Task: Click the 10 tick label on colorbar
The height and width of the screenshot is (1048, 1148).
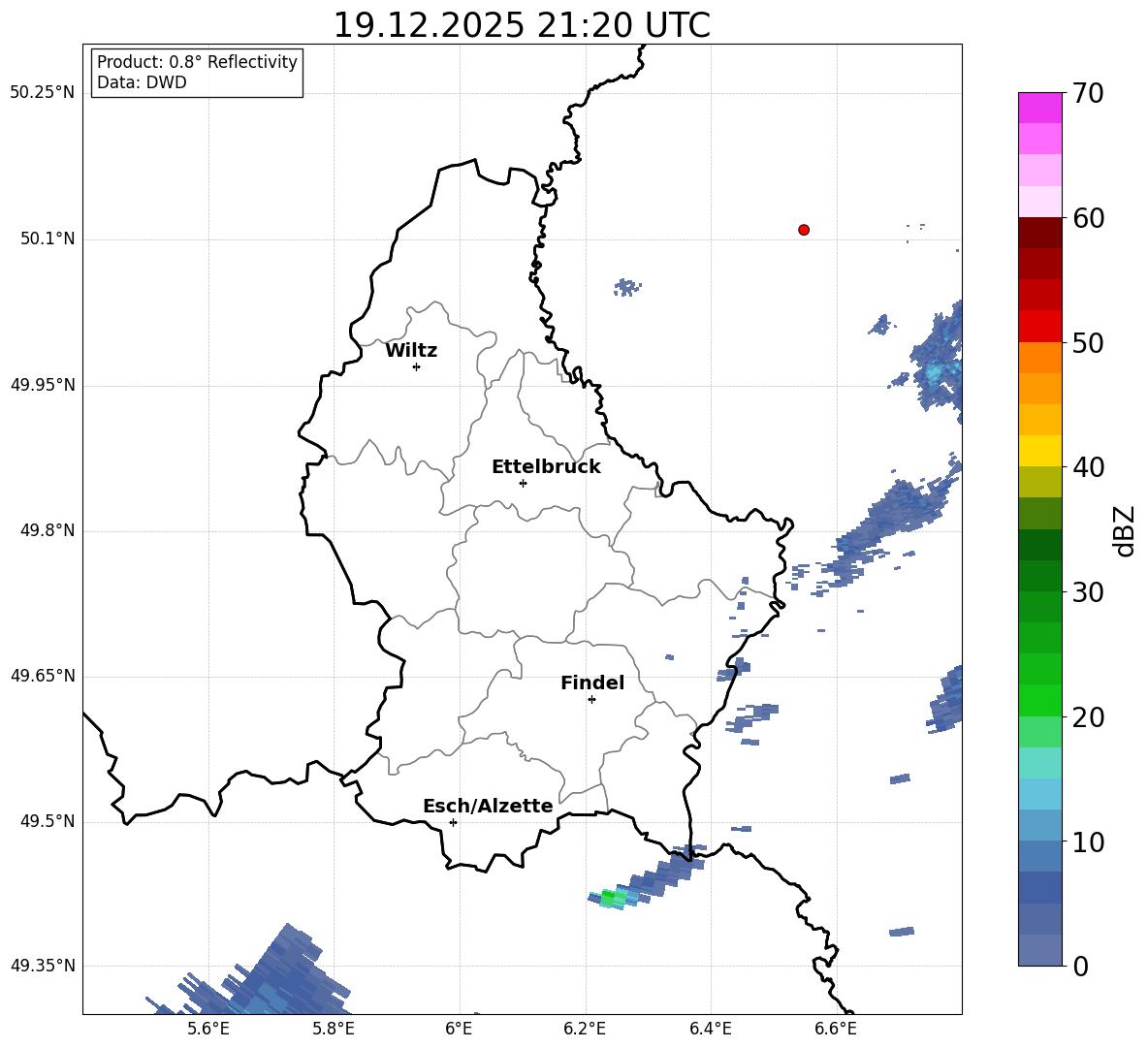Action: pos(1088,842)
